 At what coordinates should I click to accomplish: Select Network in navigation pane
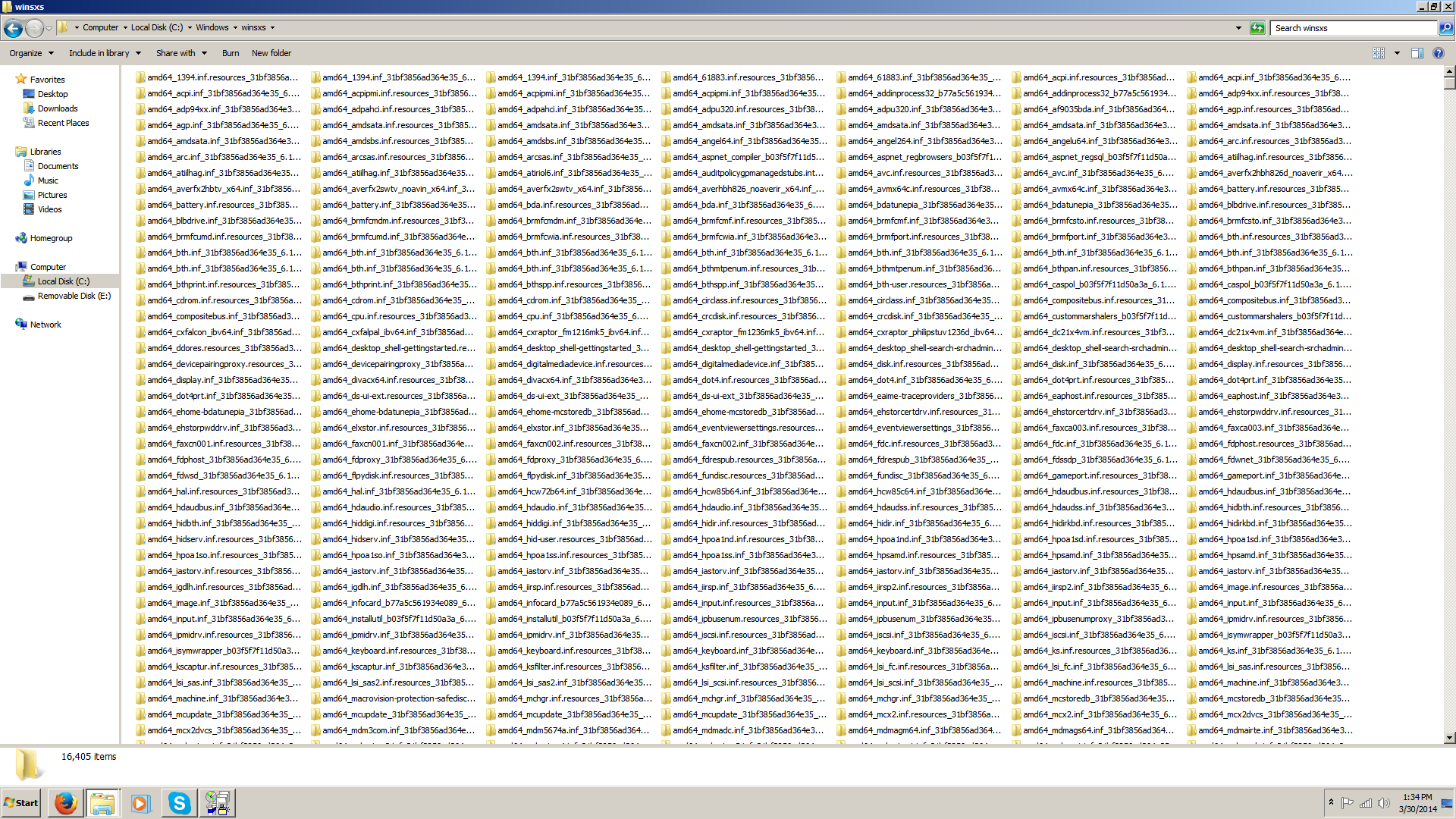click(45, 325)
